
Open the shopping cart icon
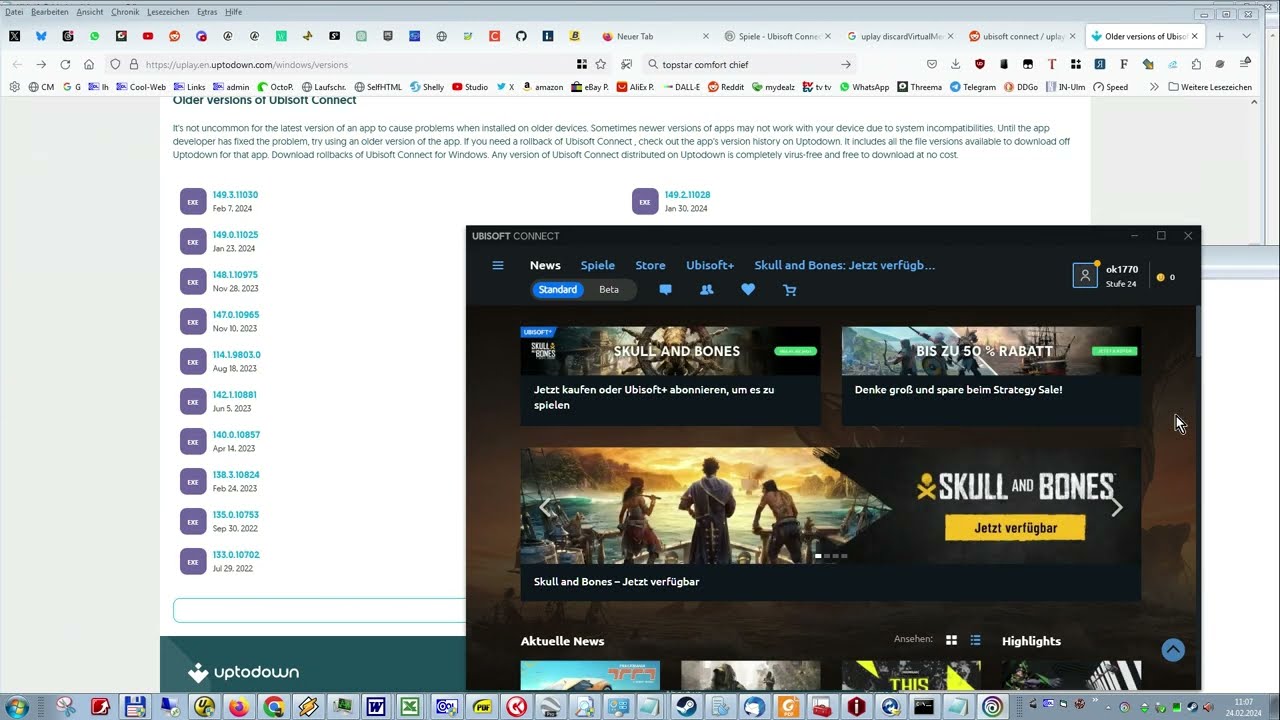[790, 290]
